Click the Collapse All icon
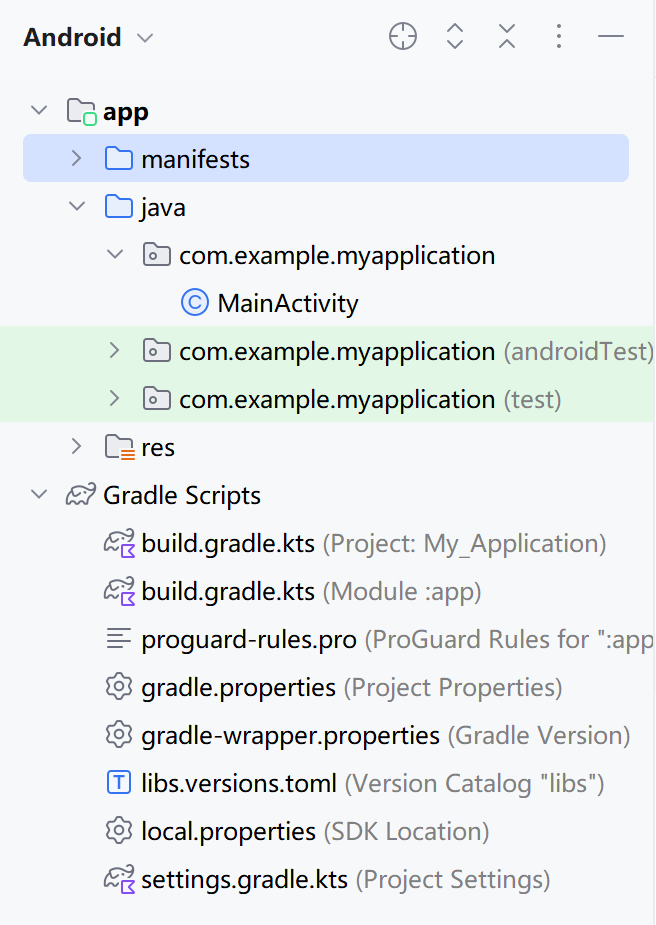The height and width of the screenshot is (925, 656). (507, 38)
